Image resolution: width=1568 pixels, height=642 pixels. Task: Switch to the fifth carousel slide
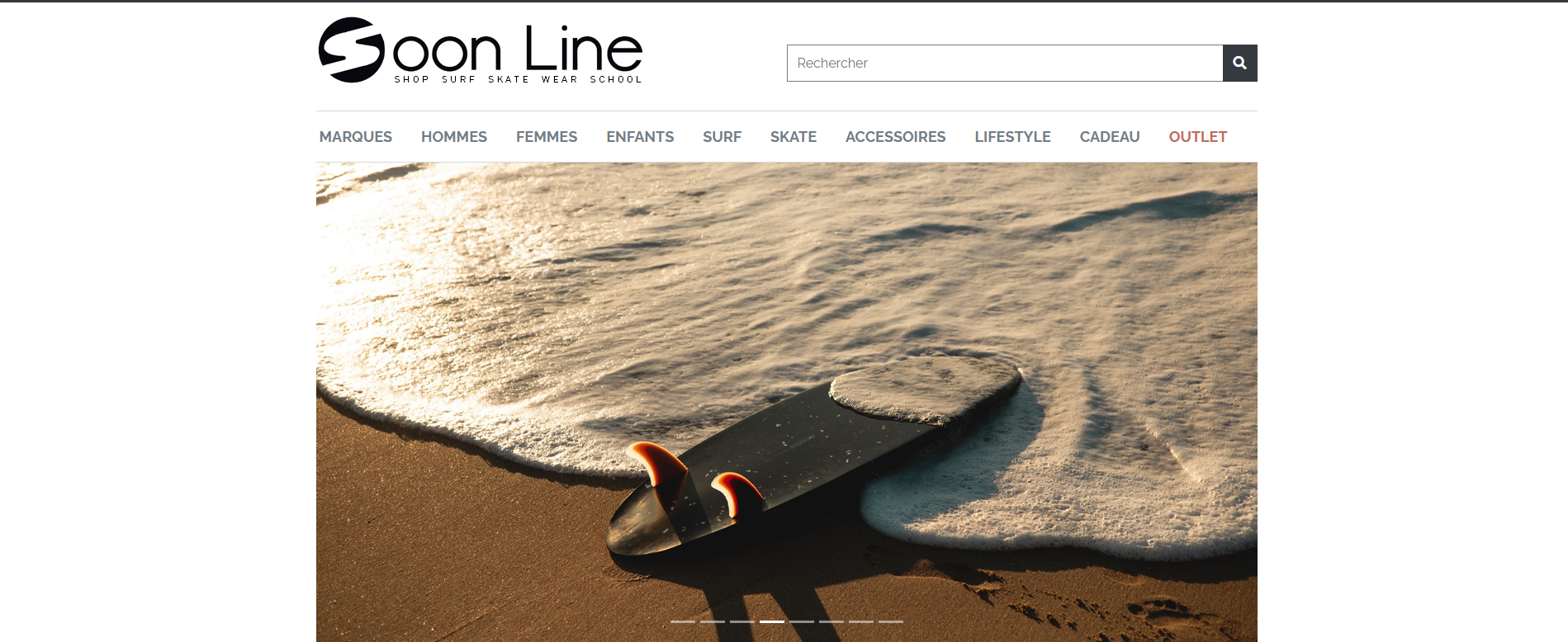click(802, 621)
